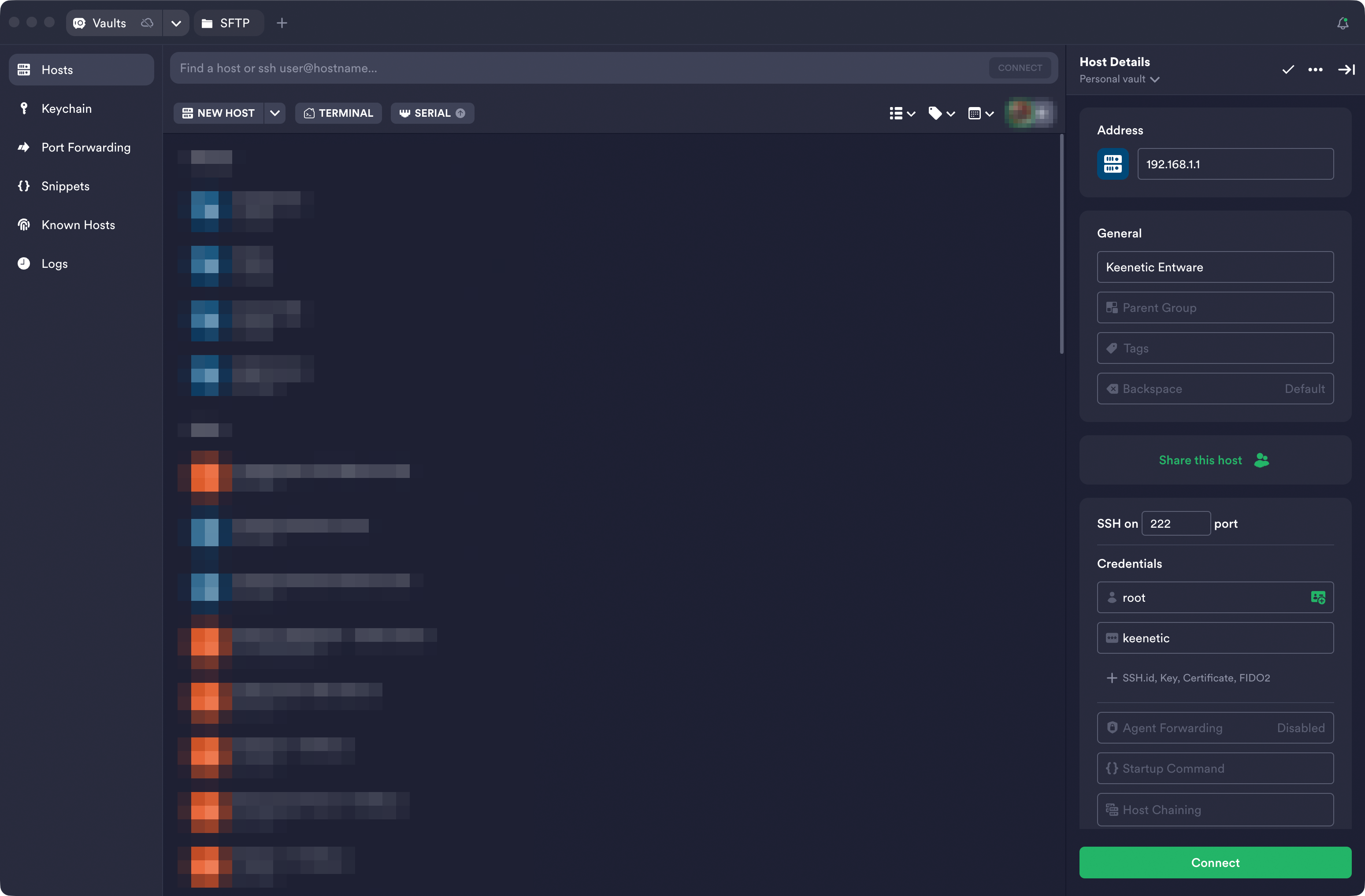Screen dimensions: 1365x896
Task: Open the Logs section
Action: click(82, 264)
